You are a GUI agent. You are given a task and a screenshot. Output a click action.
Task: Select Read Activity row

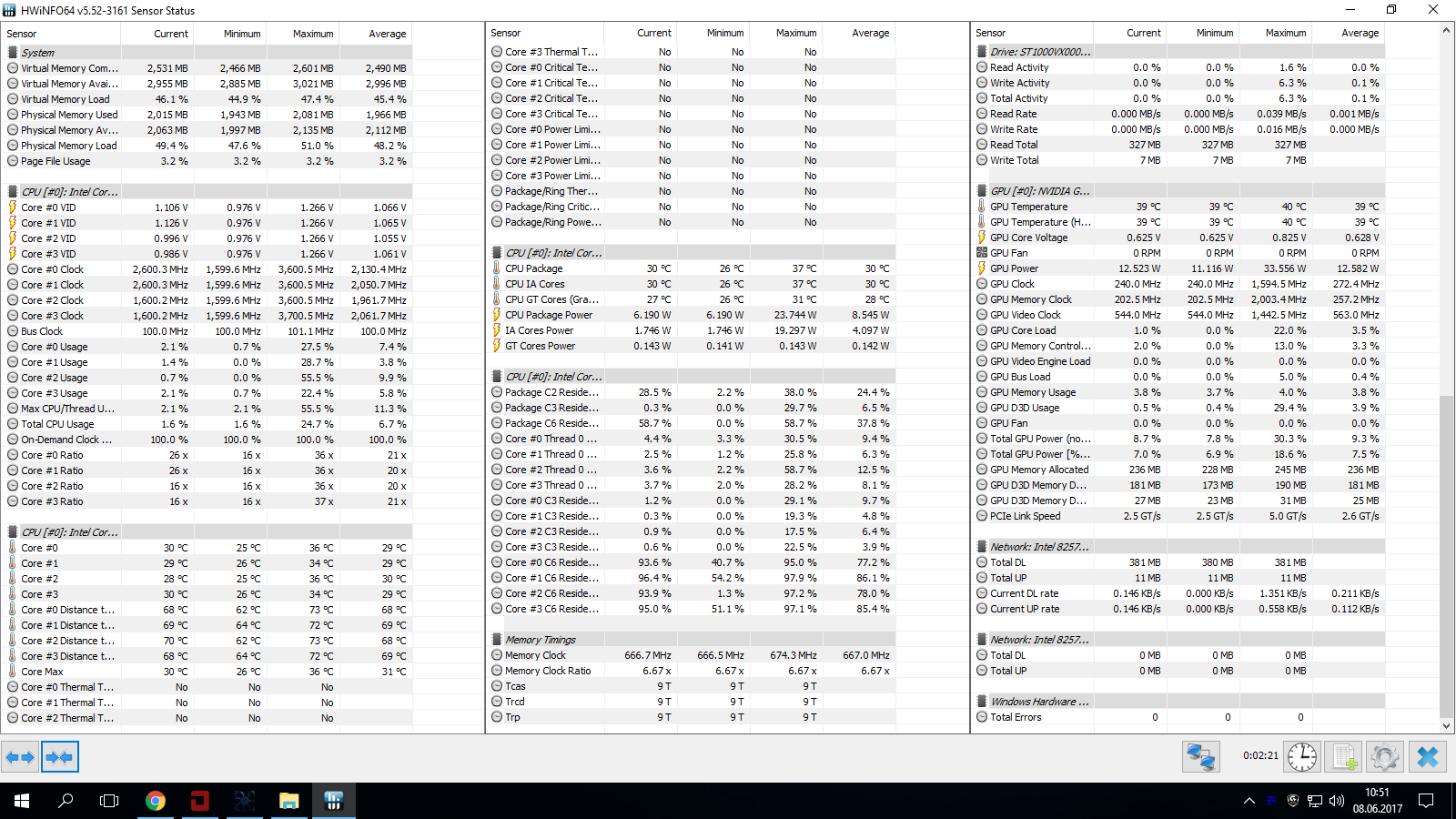tap(1178, 67)
